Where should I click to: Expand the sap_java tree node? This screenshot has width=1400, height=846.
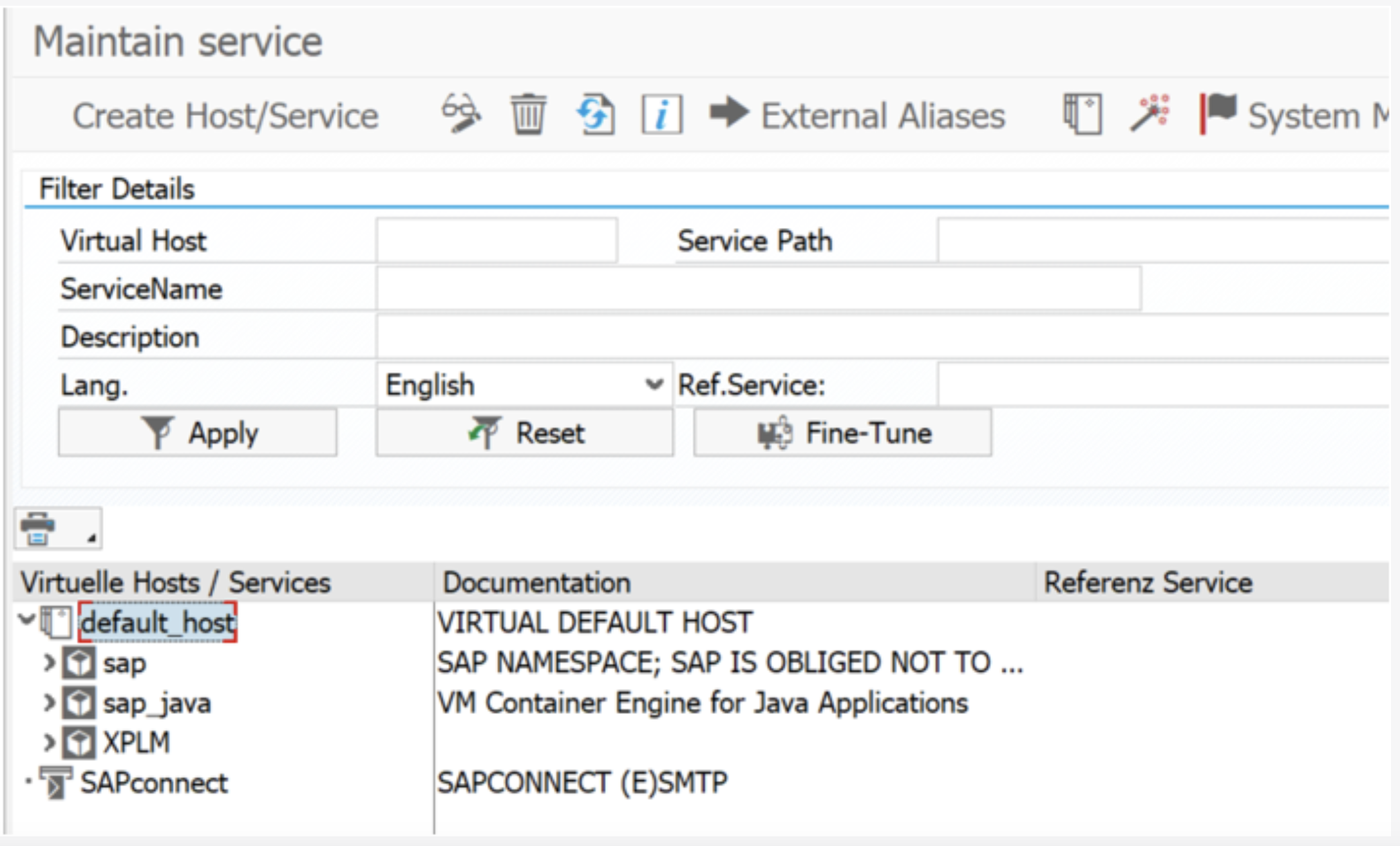[x=49, y=702]
